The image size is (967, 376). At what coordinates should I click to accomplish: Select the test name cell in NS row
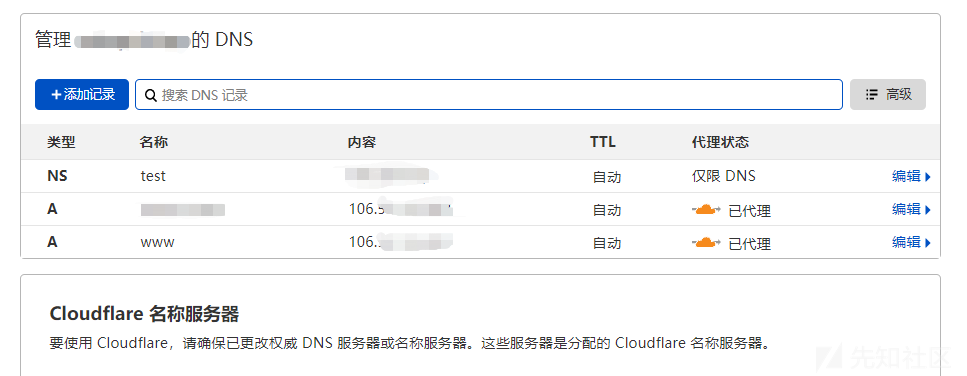(153, 176)
